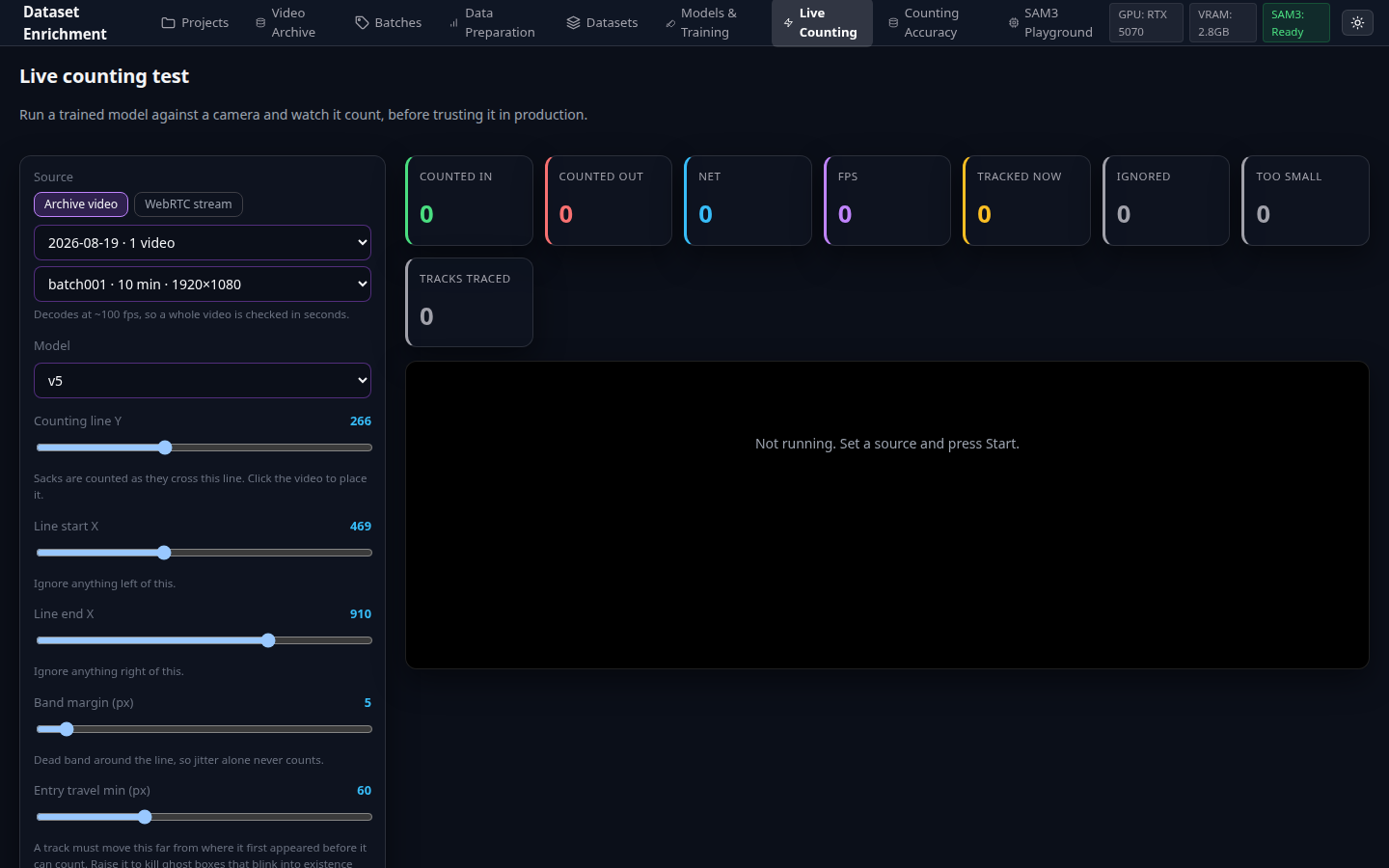Image resolution: width=1389 pixels, height=868 pixels.
Task: Click the 'Ignore anything right of this' hint
Action: tap(108, 671)
